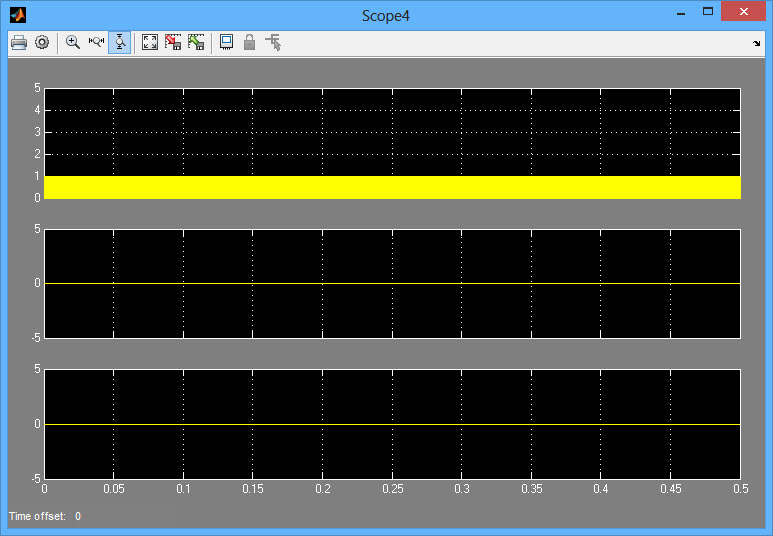Click the 0.25 time axis tick label

point(393,489)
